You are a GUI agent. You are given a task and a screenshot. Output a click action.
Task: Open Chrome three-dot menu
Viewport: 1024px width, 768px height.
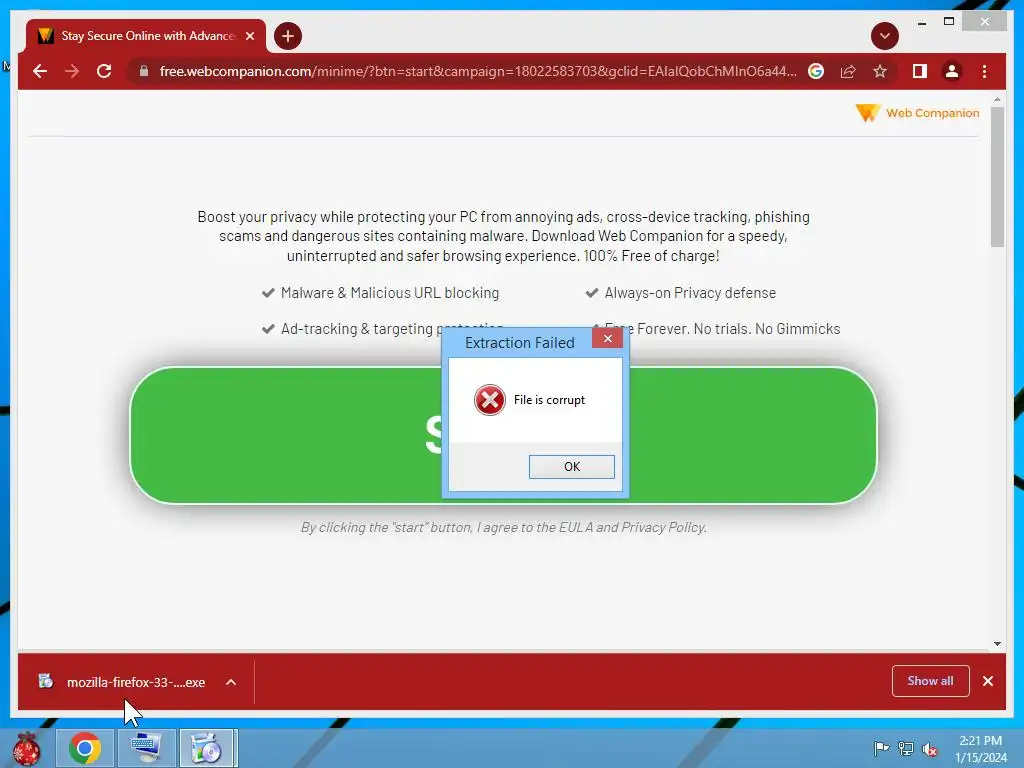[x=984, y=71]
